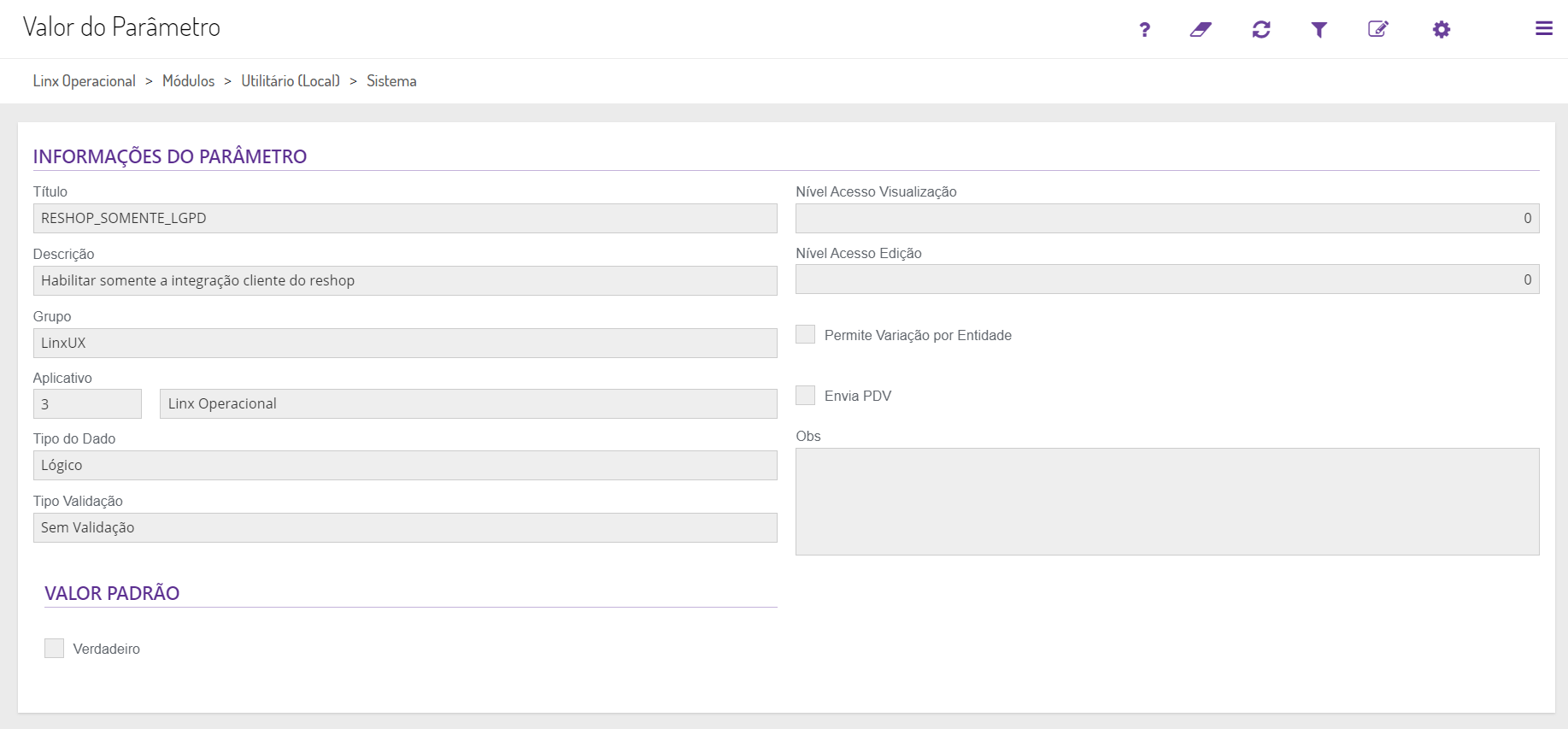1568x729 pixels.
Task: Open the Tipo Validação field
Action: (x=405, y=528)
